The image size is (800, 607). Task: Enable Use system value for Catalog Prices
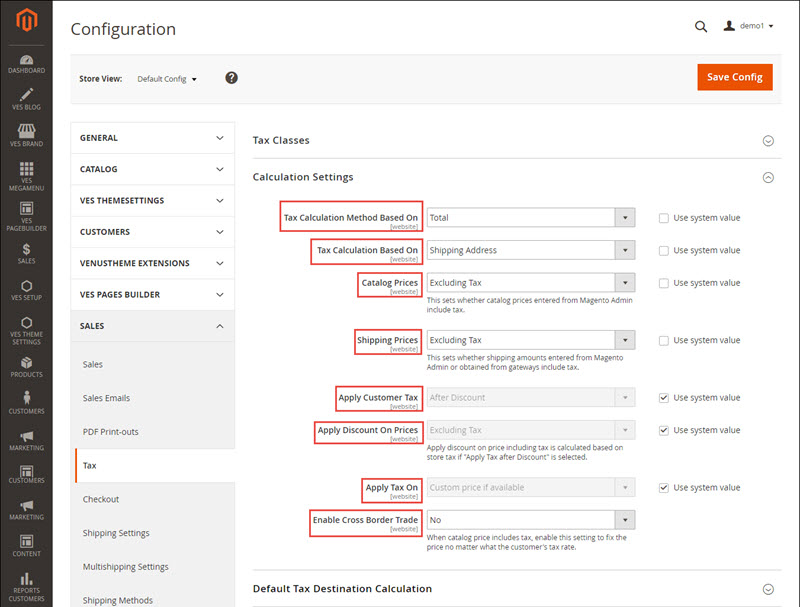[x=663, y=283]
